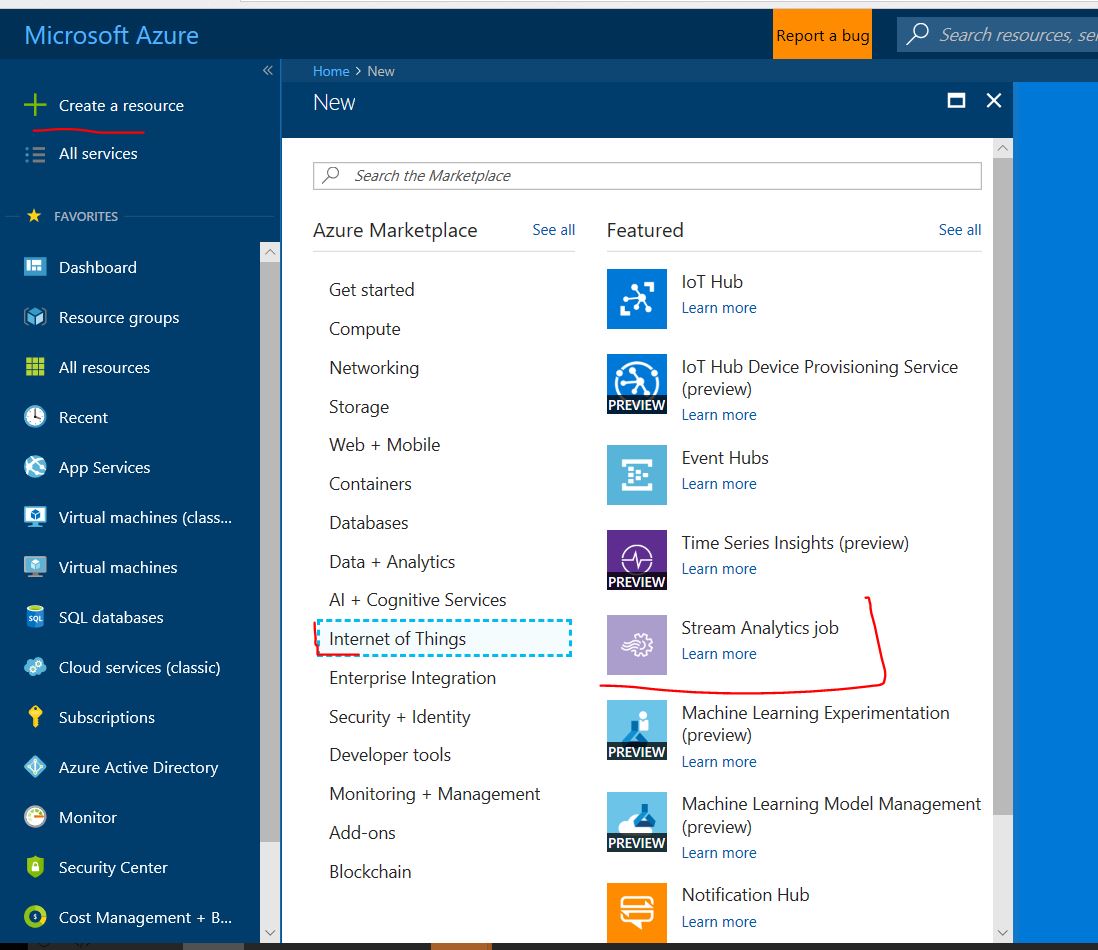Select the Add-ons category

click(x=362, y=832)
